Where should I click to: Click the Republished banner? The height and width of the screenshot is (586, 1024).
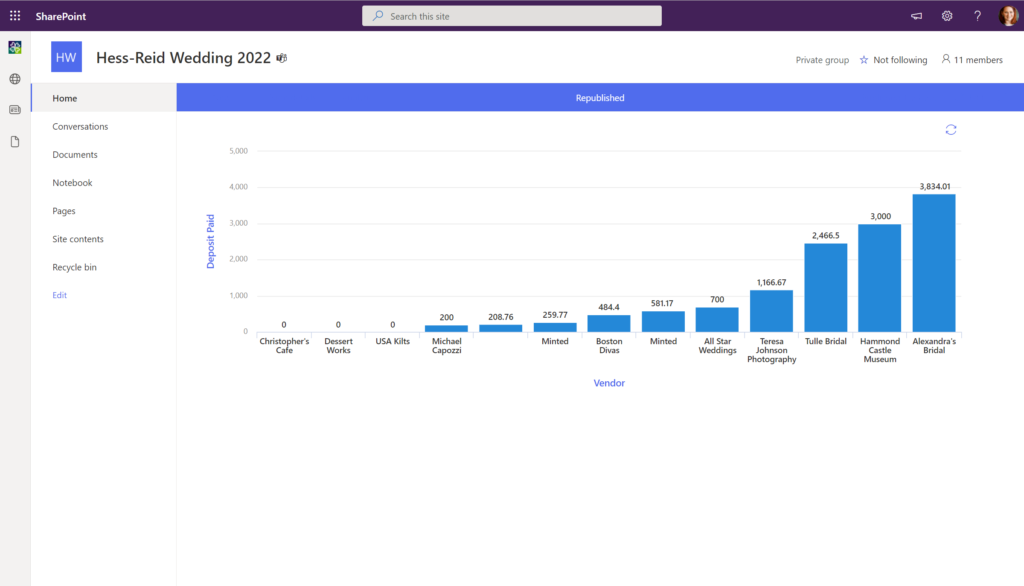click(x=600, y=97)
